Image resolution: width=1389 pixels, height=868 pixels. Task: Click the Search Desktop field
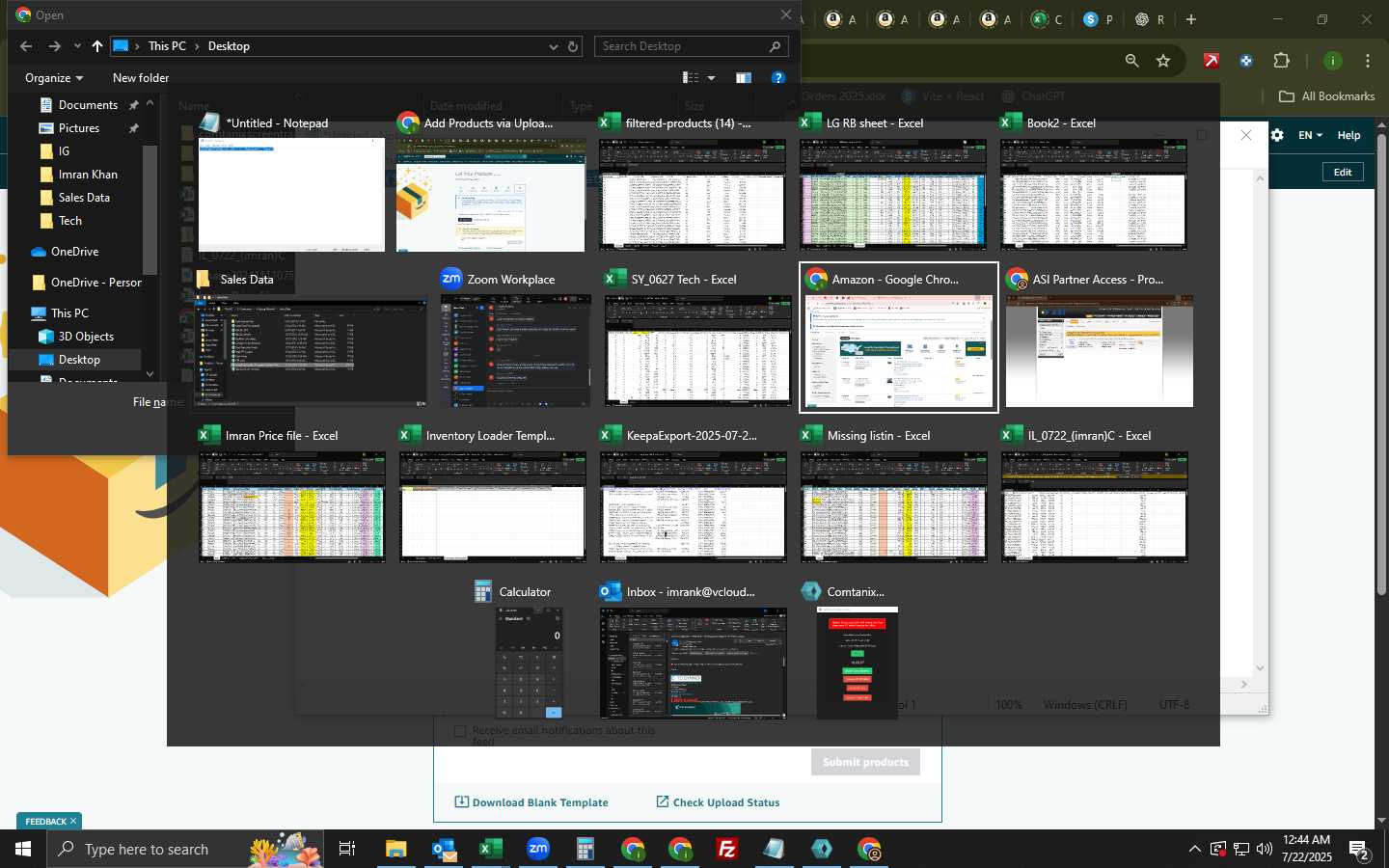[691, 46]
